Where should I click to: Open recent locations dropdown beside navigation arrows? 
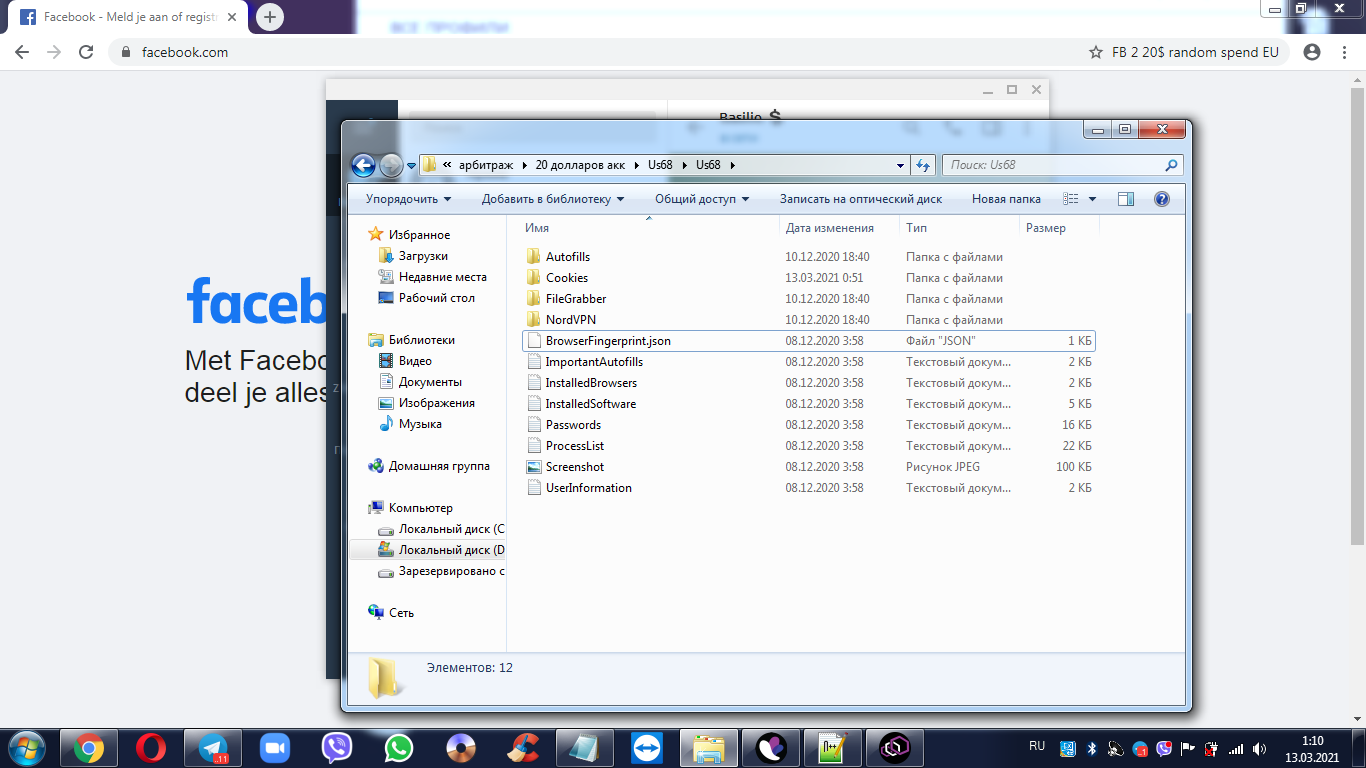point(411,166)
